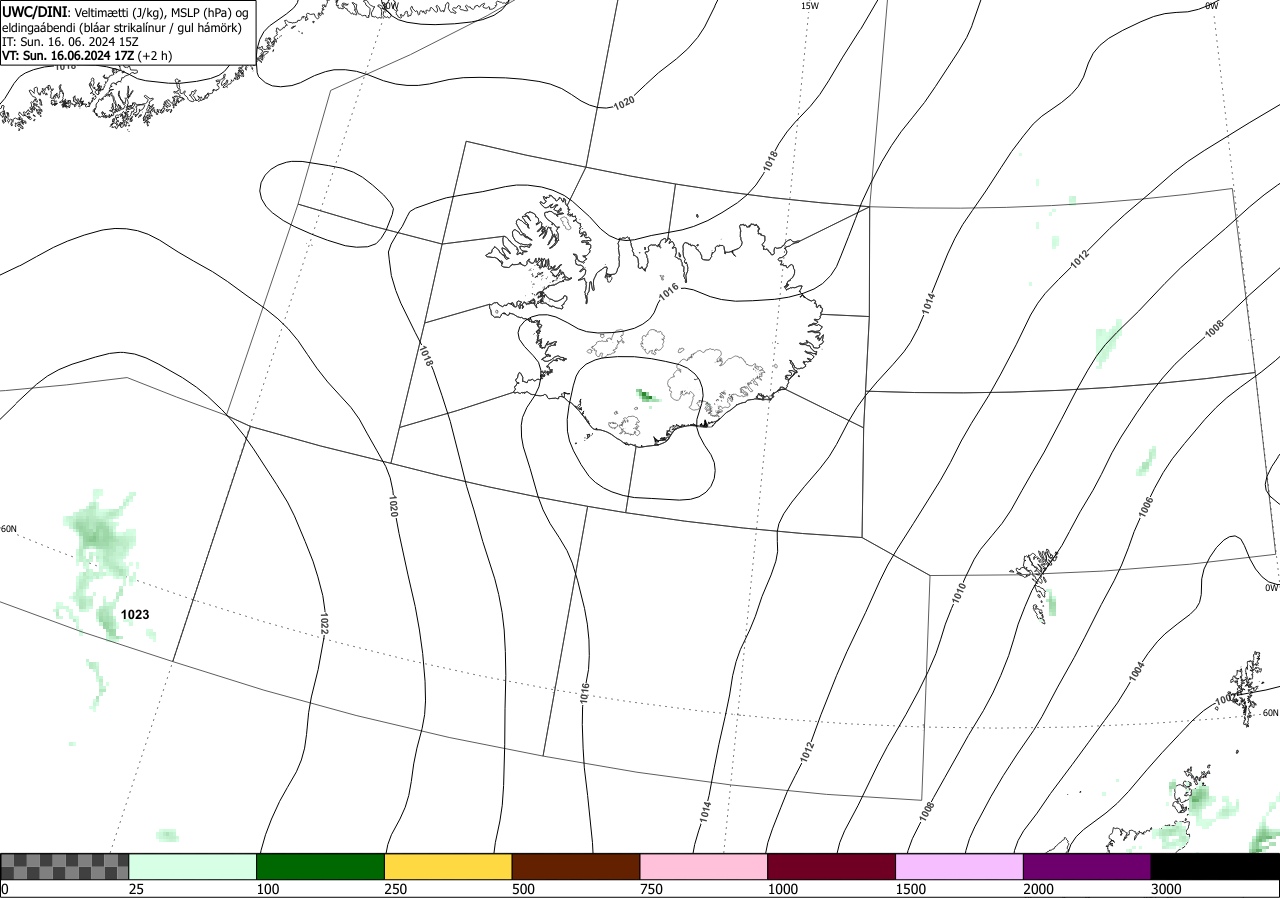
Task: Pick the dark red 1000–1500 legend swatch
Action: [832, 866]
